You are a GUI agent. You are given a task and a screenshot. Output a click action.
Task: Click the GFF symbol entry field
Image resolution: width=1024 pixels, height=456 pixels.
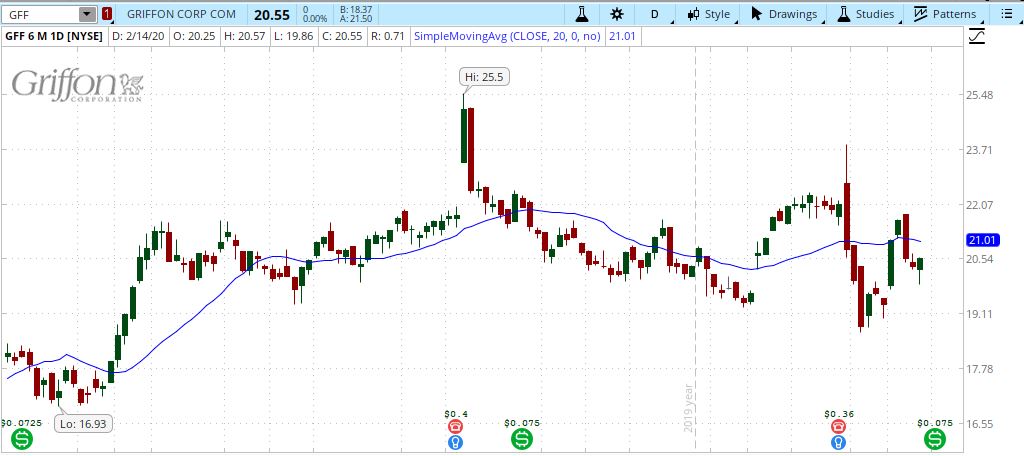pyautogui.click(x=40, y=14)
